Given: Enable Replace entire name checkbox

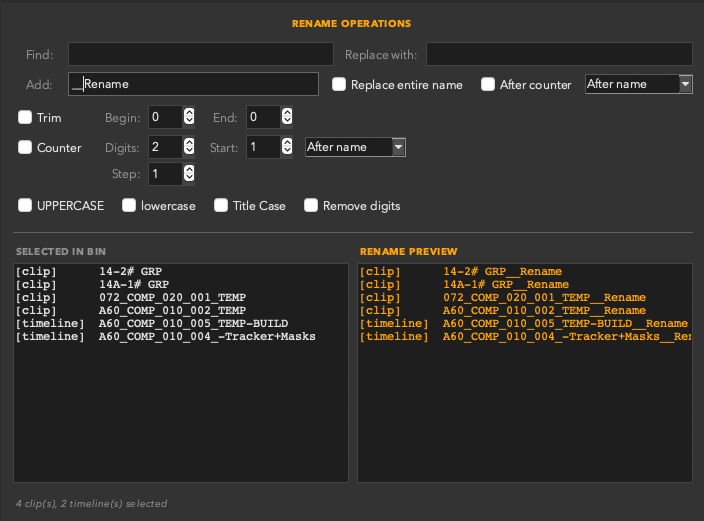Looking at the screenshot, I should (339, 84).
